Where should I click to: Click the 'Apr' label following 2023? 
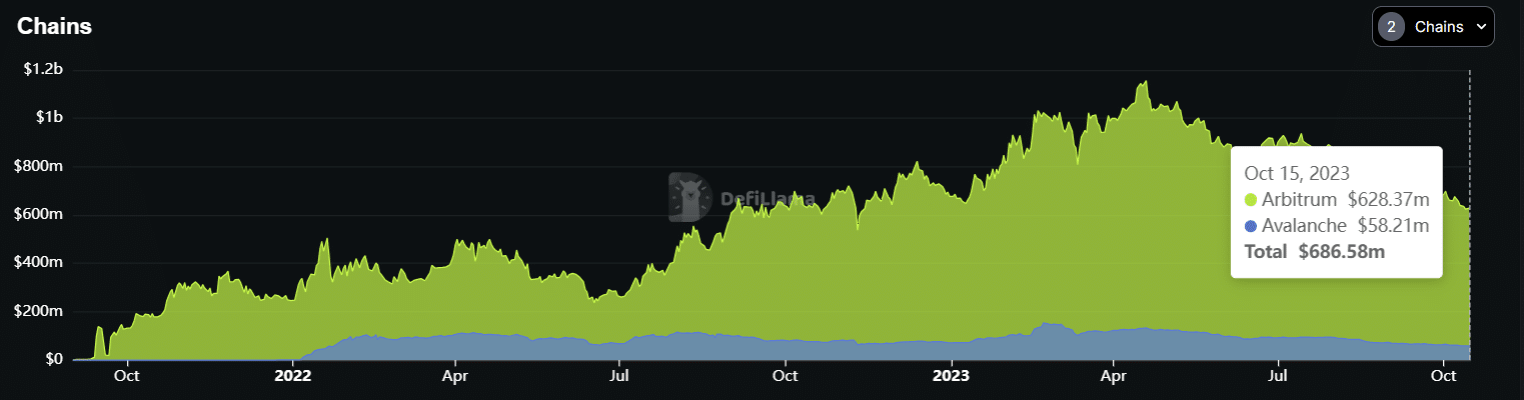pos(1114,377)
